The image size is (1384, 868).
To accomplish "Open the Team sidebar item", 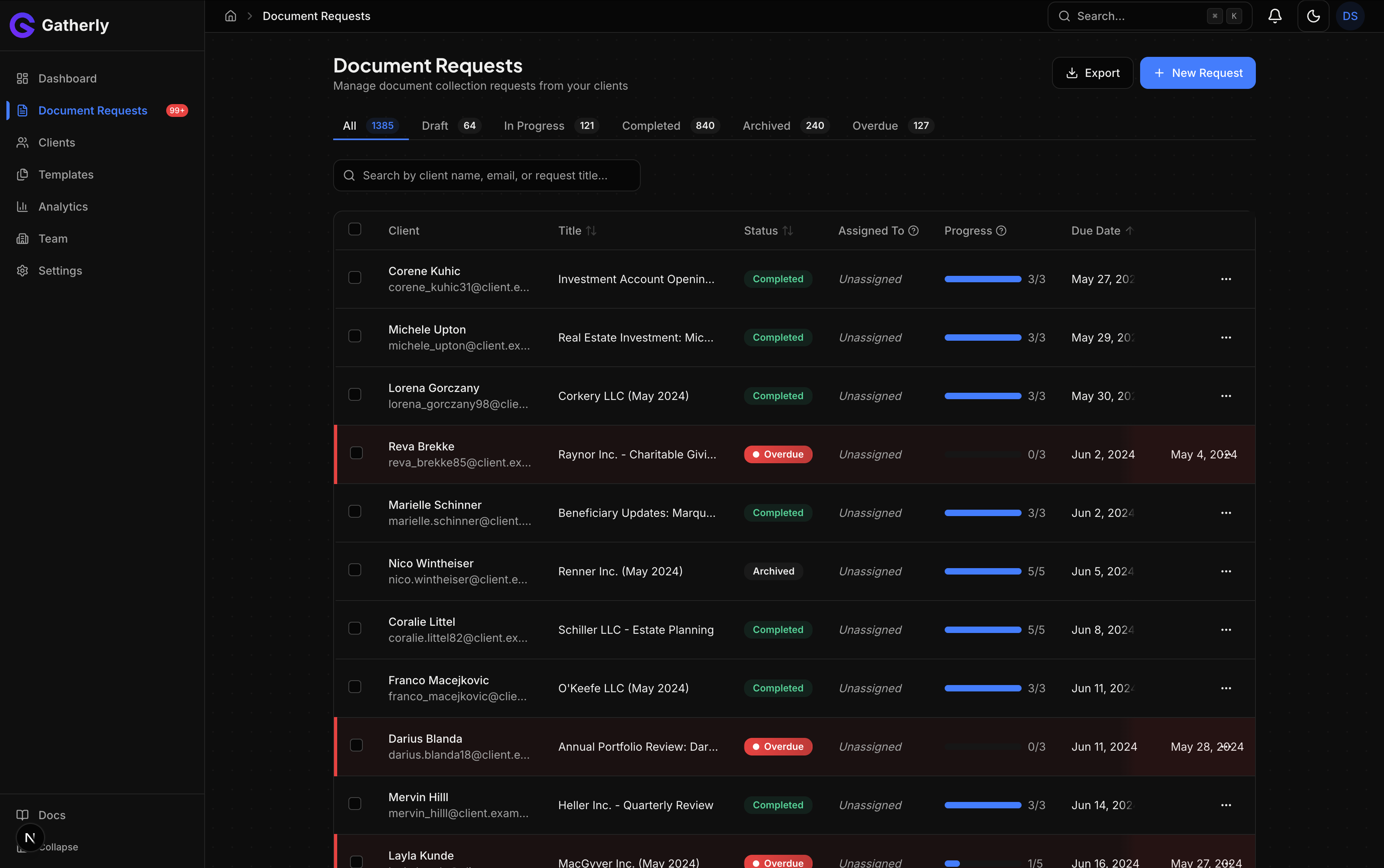I will [53, 239].
